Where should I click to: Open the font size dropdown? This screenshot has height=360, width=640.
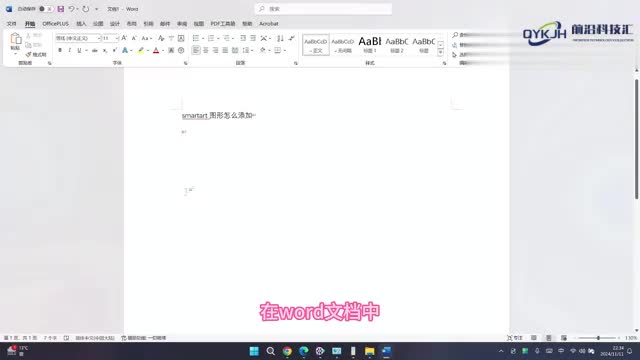click(x=117, y=38)
